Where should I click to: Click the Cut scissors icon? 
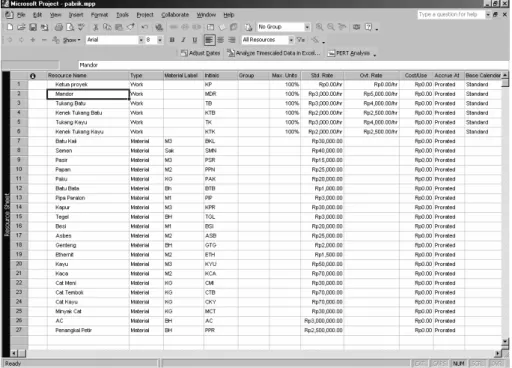(96, 27)
